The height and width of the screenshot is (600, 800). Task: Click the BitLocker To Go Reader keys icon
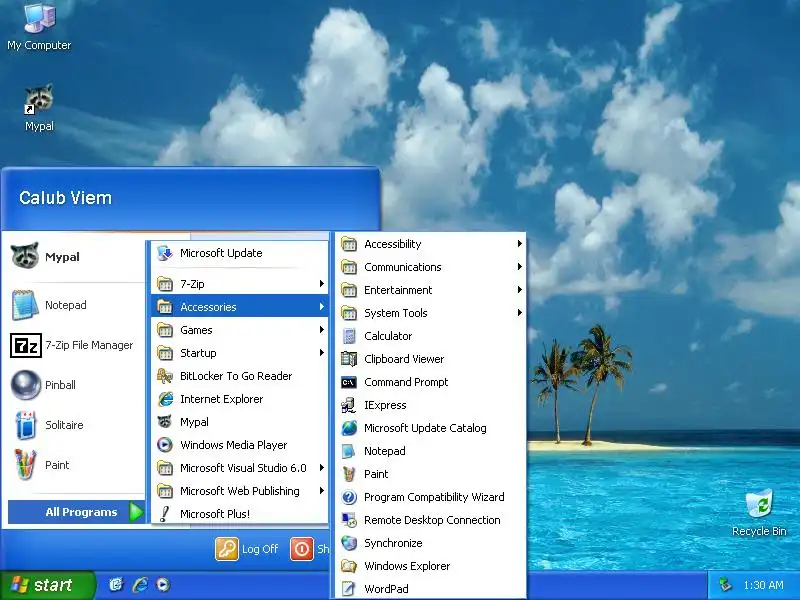pyautogui.click(x=165, y=376)
